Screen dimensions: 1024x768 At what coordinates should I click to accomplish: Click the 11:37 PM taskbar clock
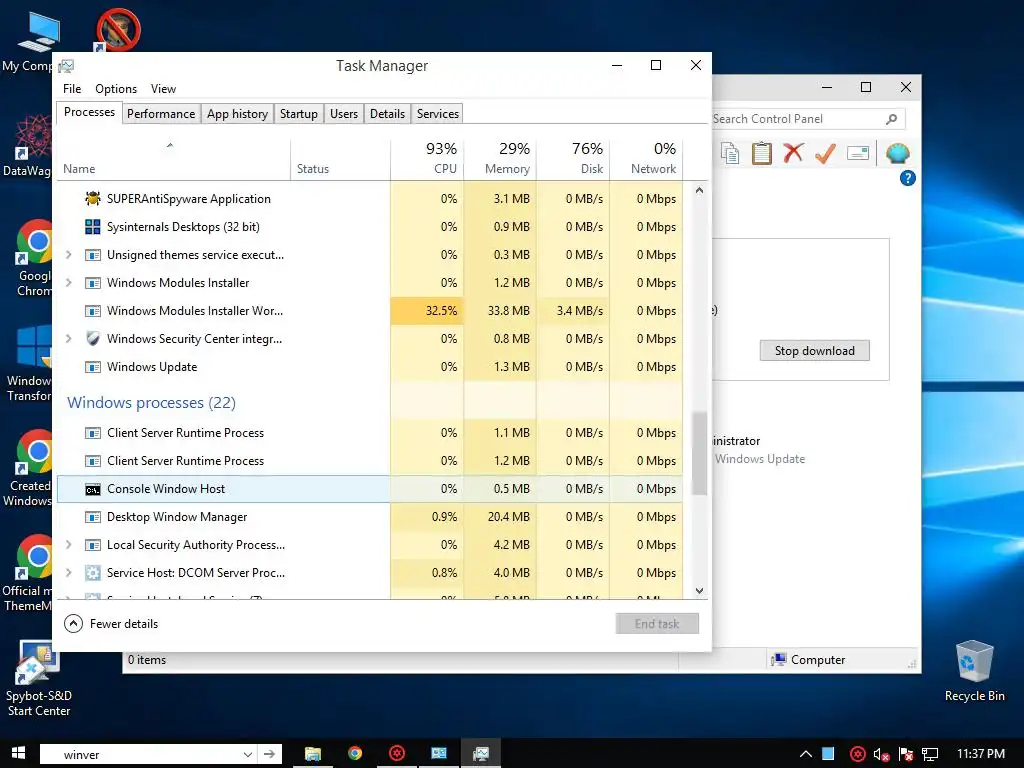click(x=980, y=754)
